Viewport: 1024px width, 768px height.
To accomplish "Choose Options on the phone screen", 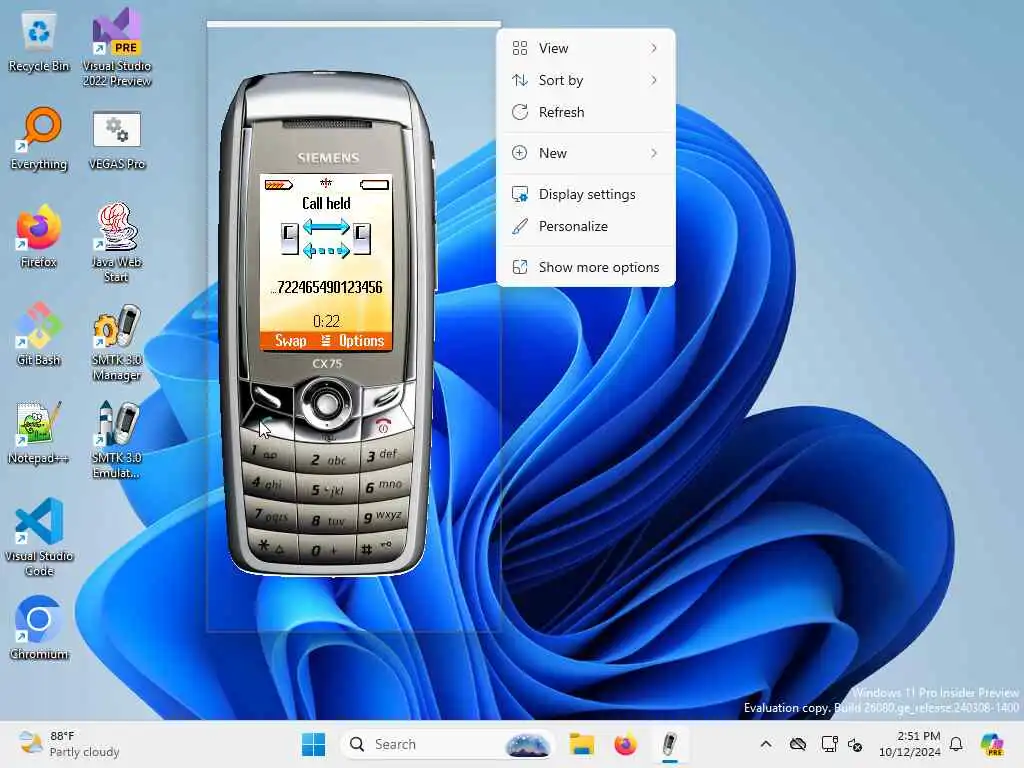I will tap(361, 341).
